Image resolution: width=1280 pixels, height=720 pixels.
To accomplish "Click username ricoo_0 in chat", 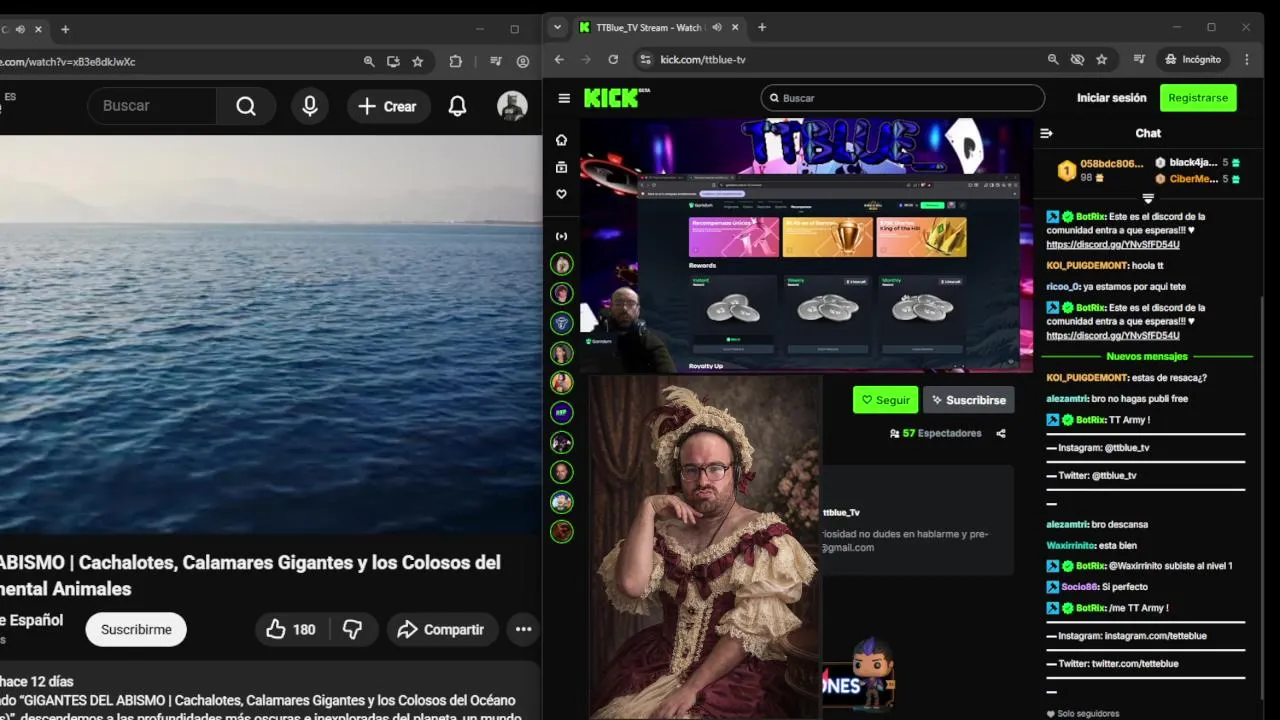I will pos(1064,286).
